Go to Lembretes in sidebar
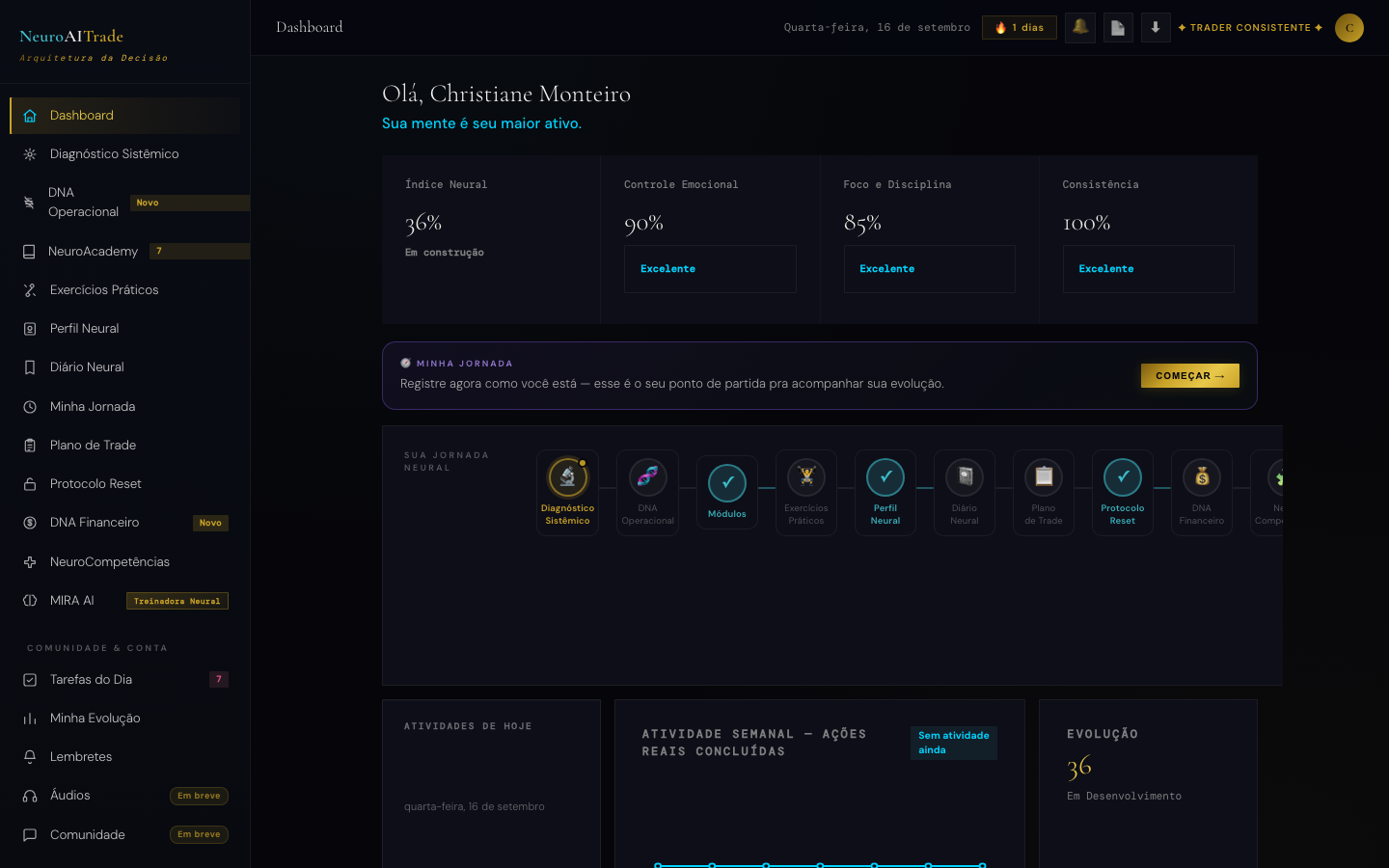 [x=125, y=756]
